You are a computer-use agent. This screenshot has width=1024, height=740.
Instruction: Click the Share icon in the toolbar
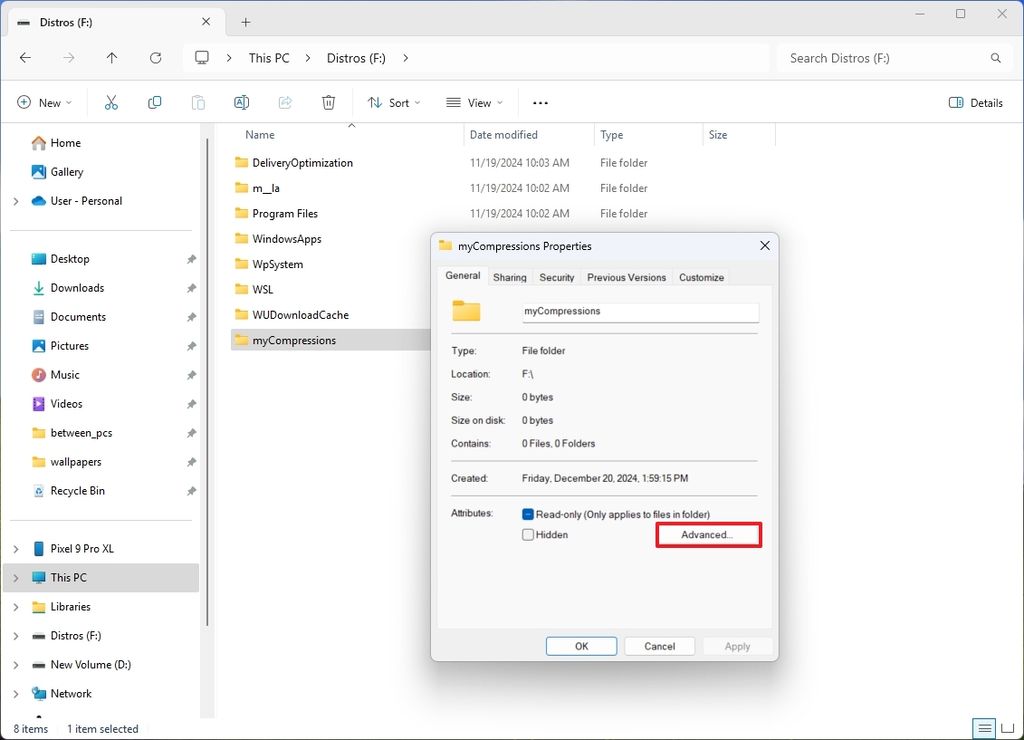click(285, 102)
